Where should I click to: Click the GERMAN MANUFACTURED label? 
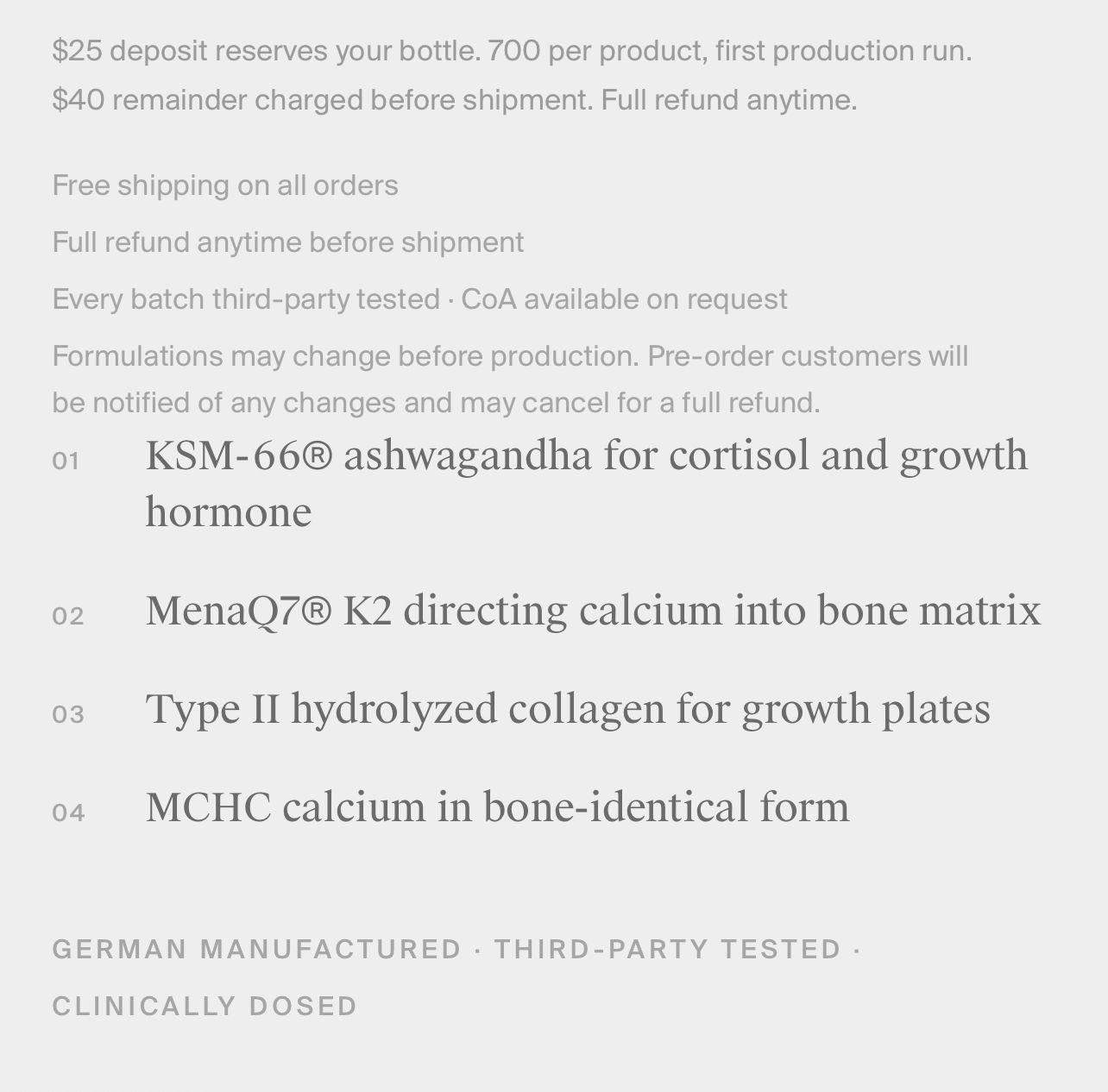tap(257, 950)
